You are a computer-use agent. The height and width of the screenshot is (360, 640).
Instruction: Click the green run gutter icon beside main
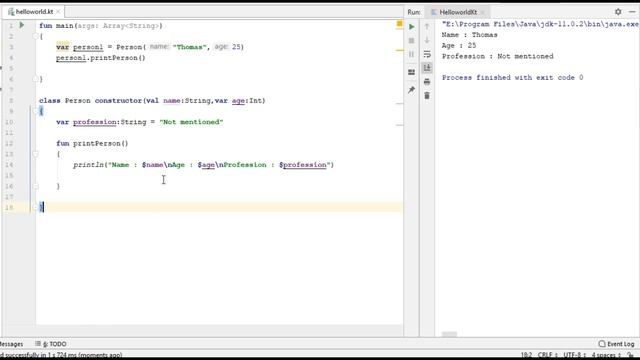[22, 25]
